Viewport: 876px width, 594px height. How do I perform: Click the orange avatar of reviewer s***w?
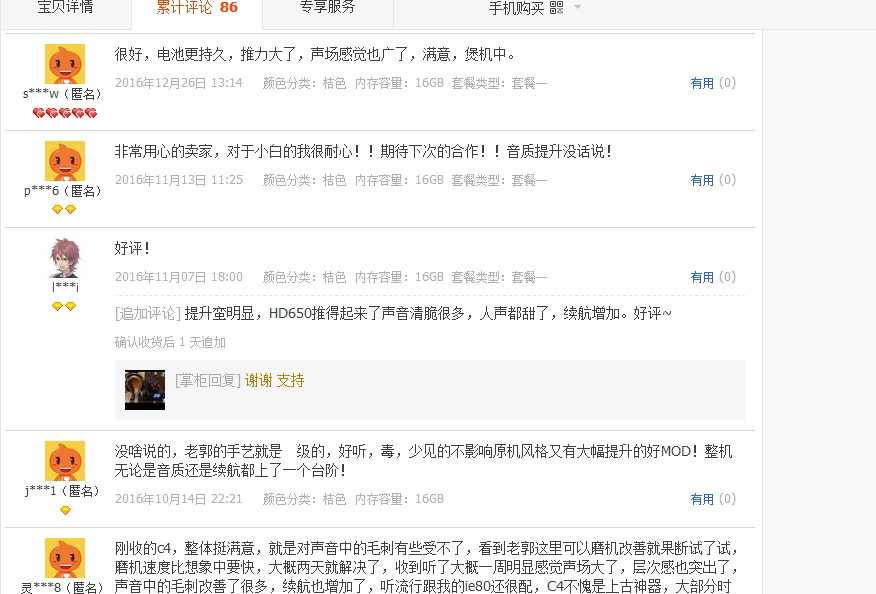tap(65, 64)
